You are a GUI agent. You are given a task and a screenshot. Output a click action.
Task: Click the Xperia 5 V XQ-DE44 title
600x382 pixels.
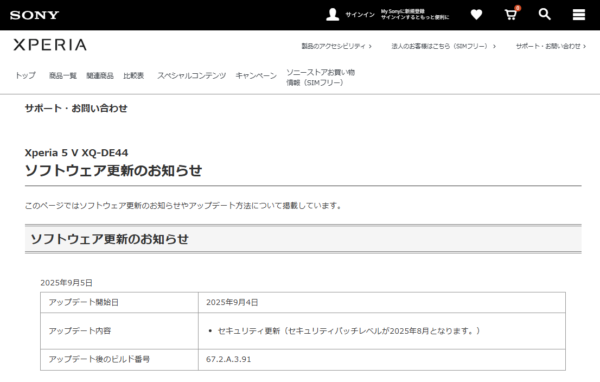(x=77, y=153)
